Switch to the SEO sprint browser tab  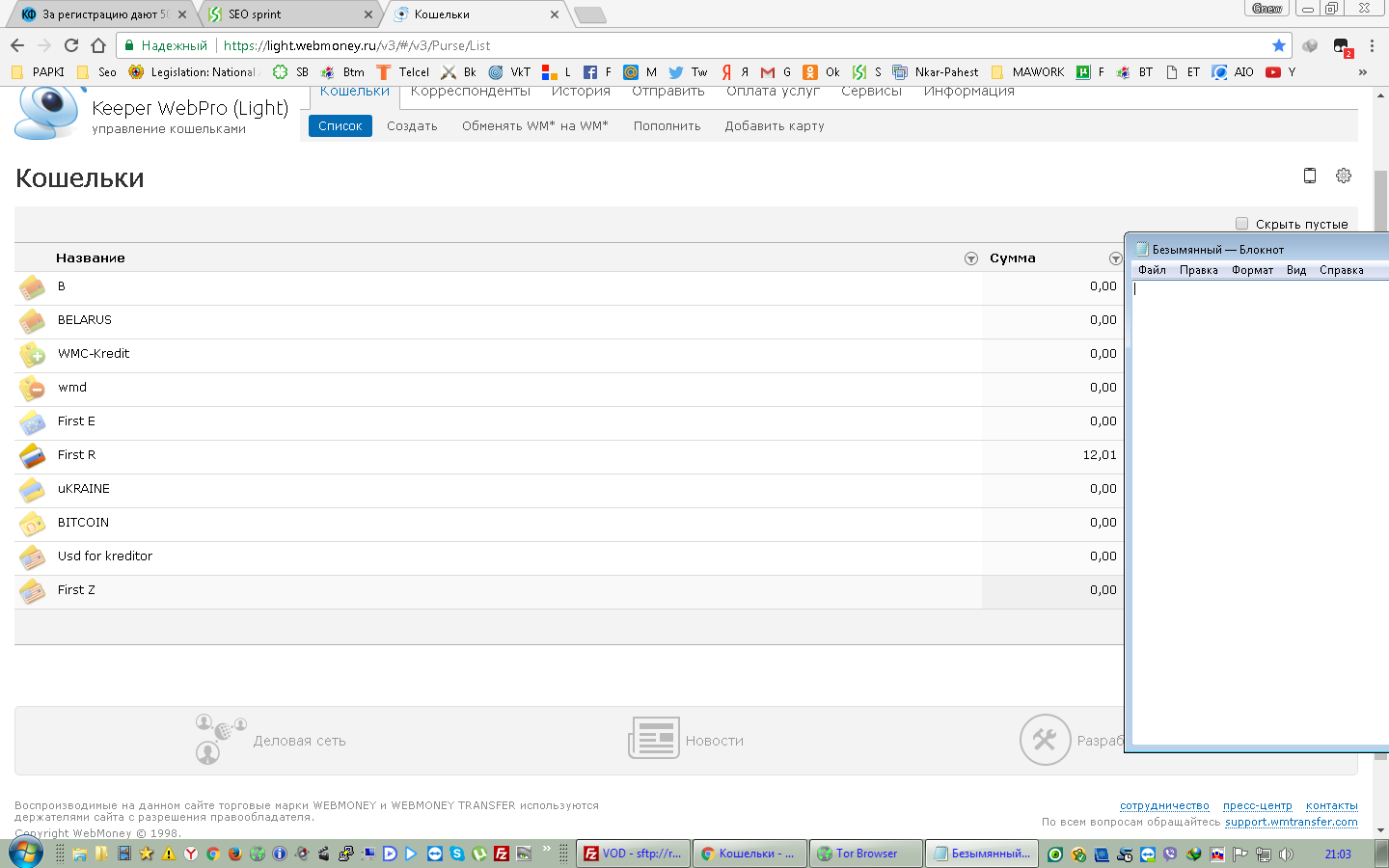tap(289, 14)
